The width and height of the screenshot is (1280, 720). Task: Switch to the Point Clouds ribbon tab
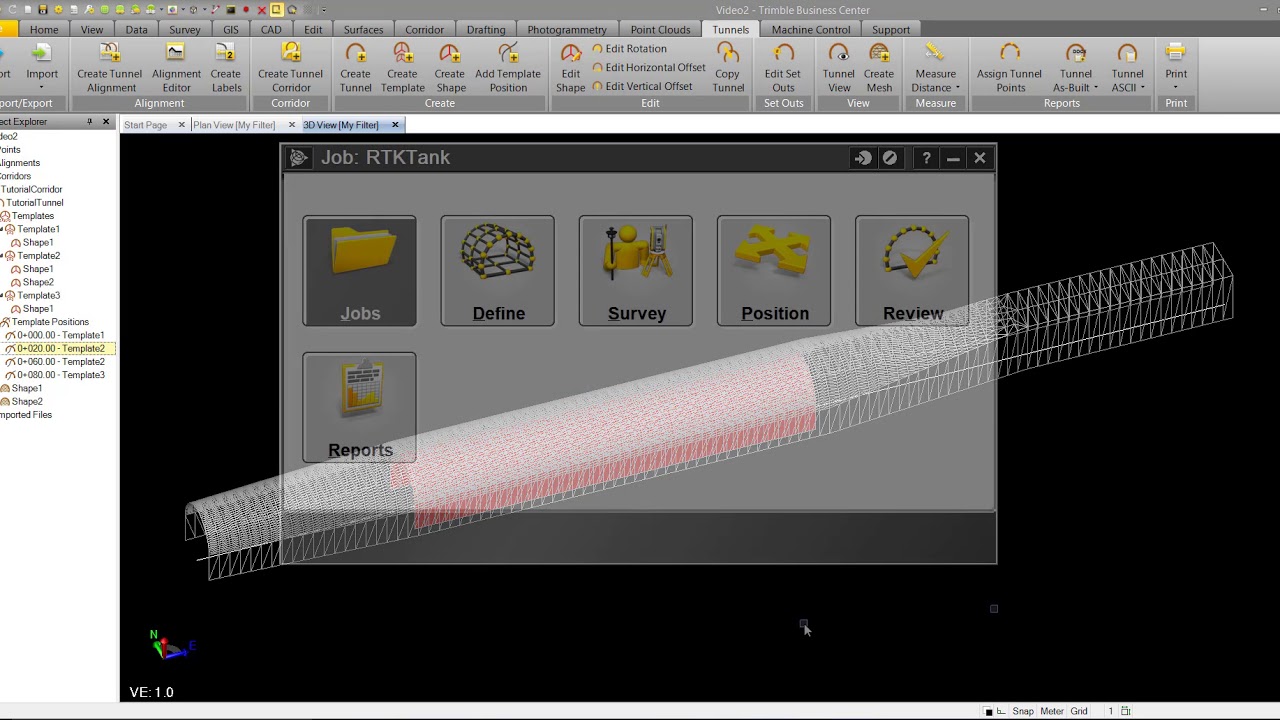point(660,30)
